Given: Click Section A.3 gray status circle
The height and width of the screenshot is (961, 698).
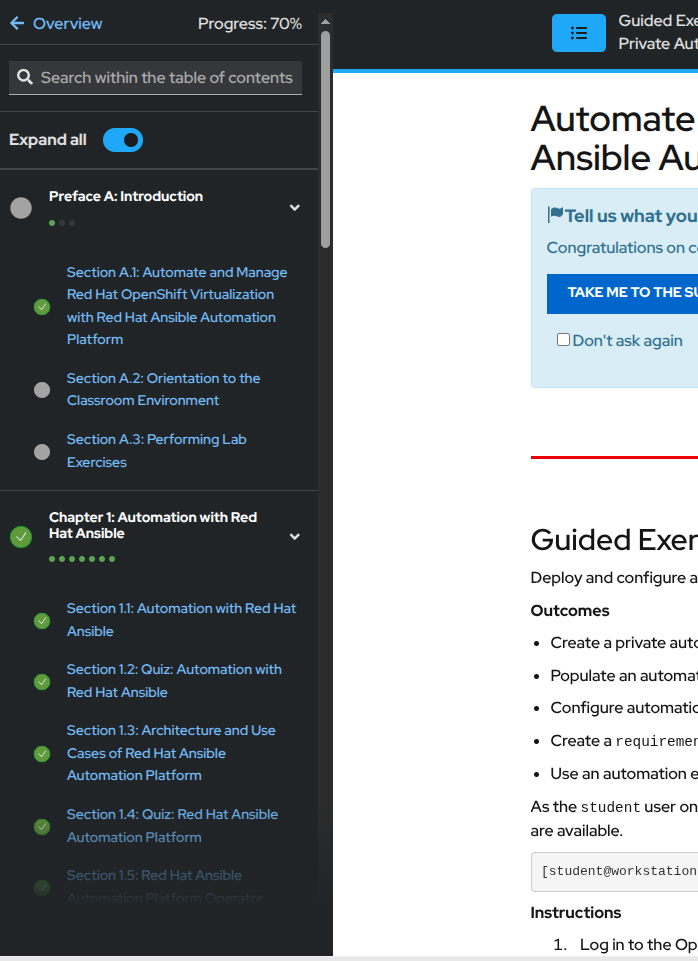Looking at the screenshot, I should point(42,451).
